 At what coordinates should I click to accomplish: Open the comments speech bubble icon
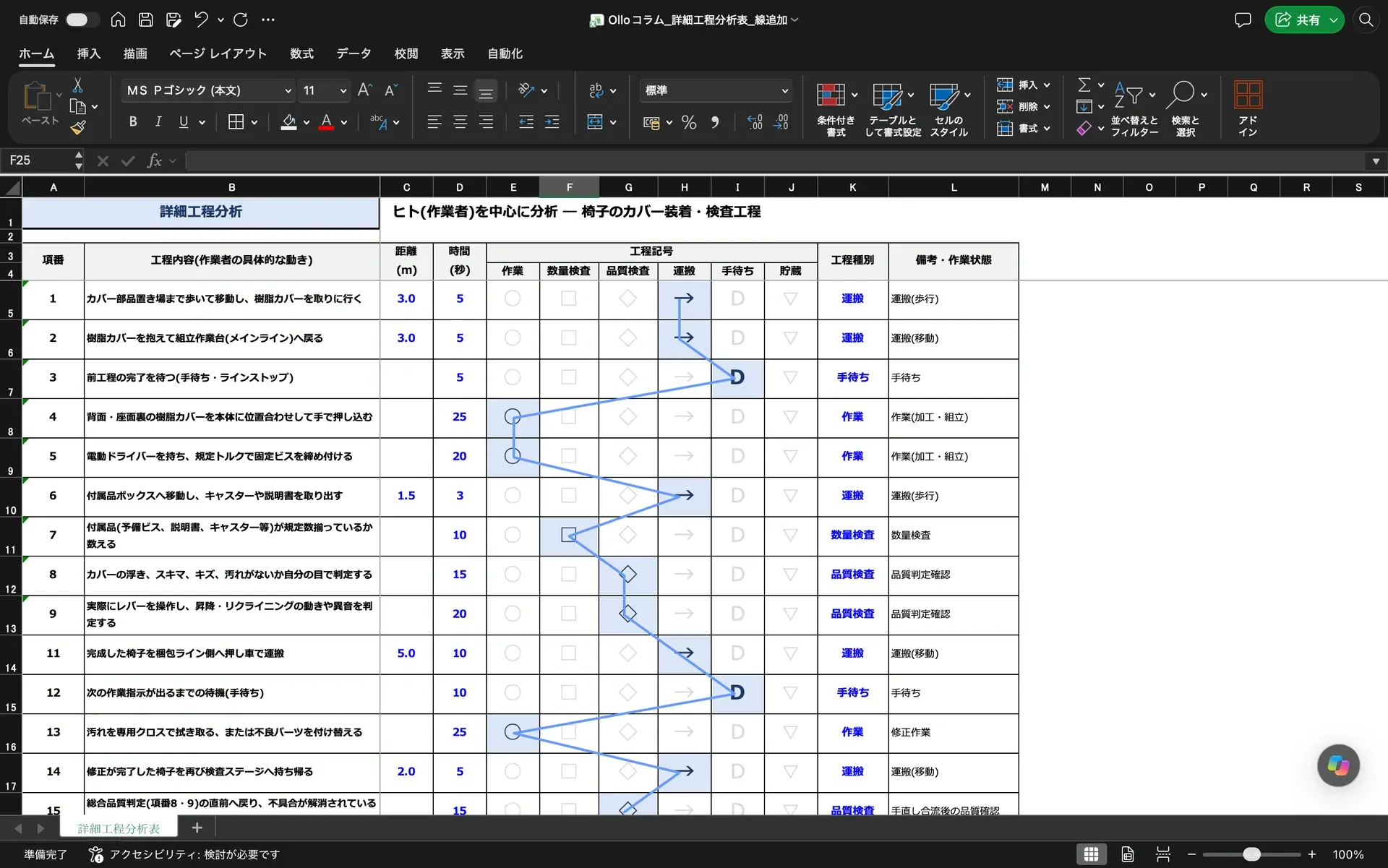(x=1243, y=20)
